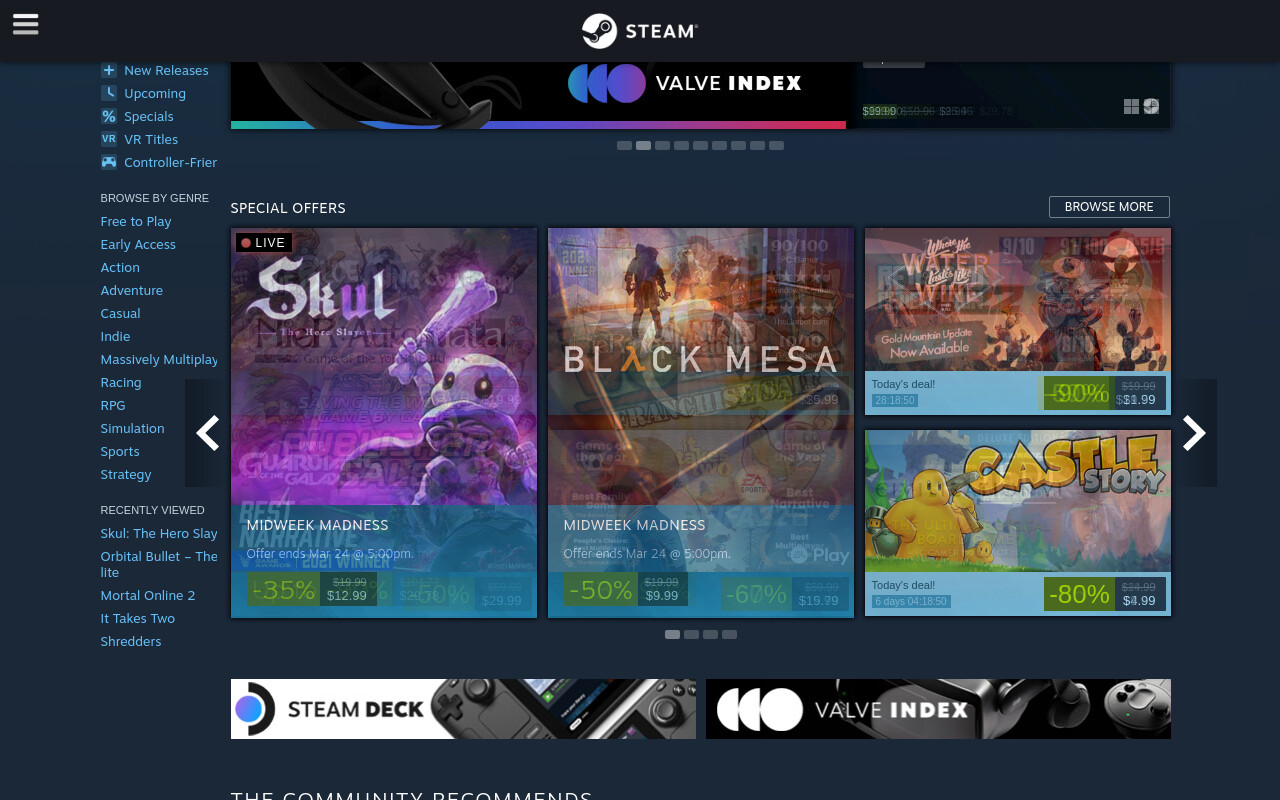1280x800 pixels.
Task: Open recently viewed Orbital Bullet
Action: point(159,564)
